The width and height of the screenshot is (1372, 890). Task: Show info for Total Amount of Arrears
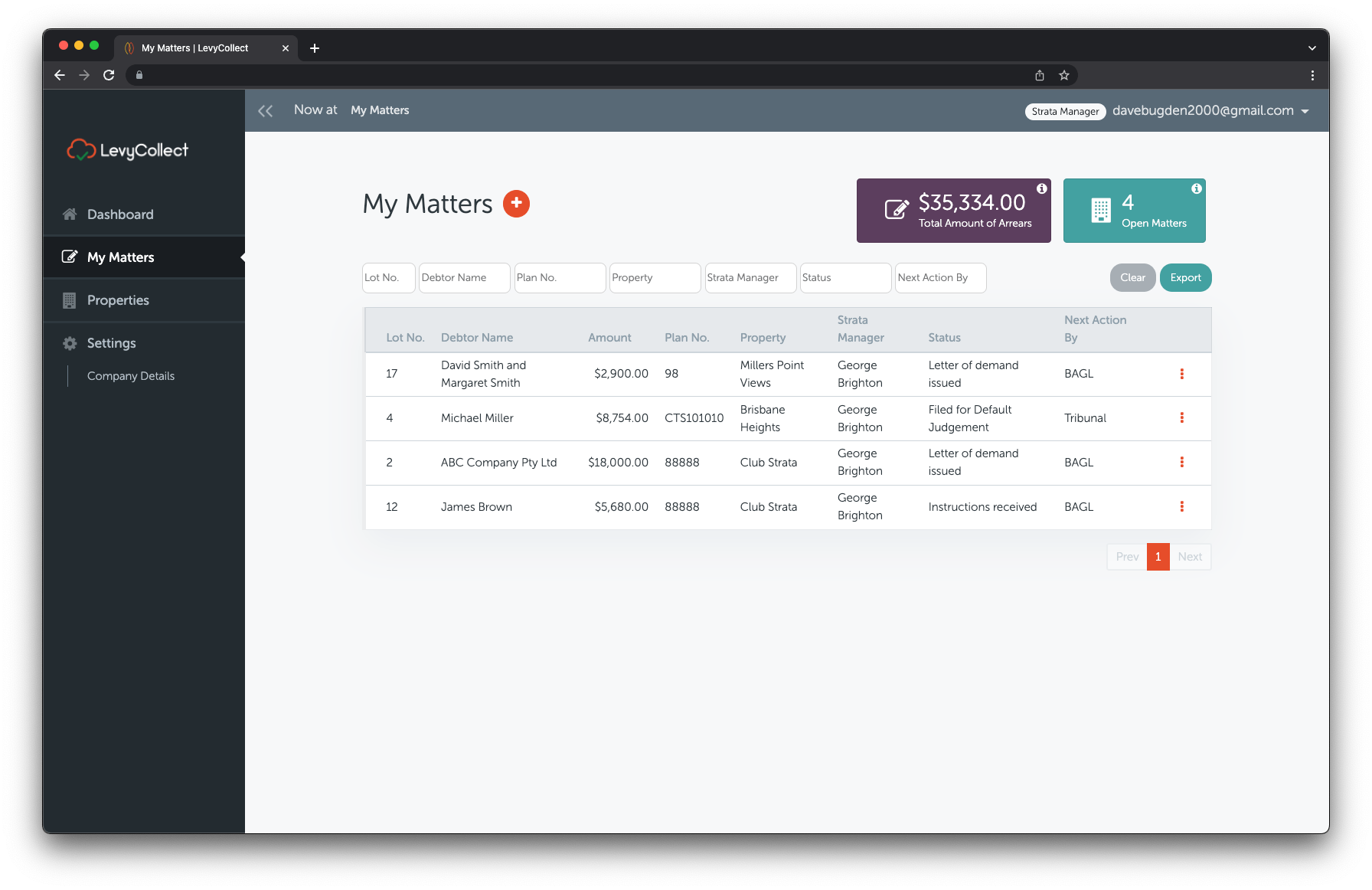pyautogui.click(x=1041, y=188)
